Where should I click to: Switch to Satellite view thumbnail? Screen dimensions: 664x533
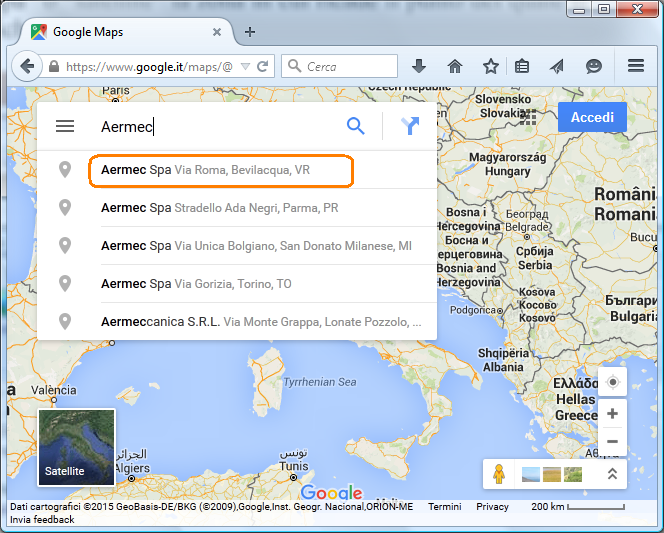pos(76,447)
